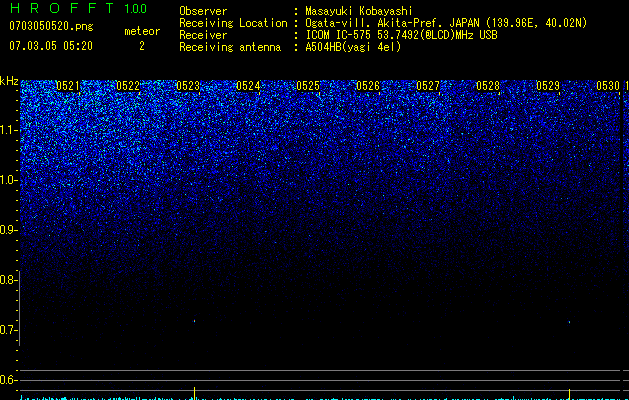Image resolution: width=629 pixels, height=400 pixels.
Task: Click the 0530 time marker label
Action: pos(608,86)
